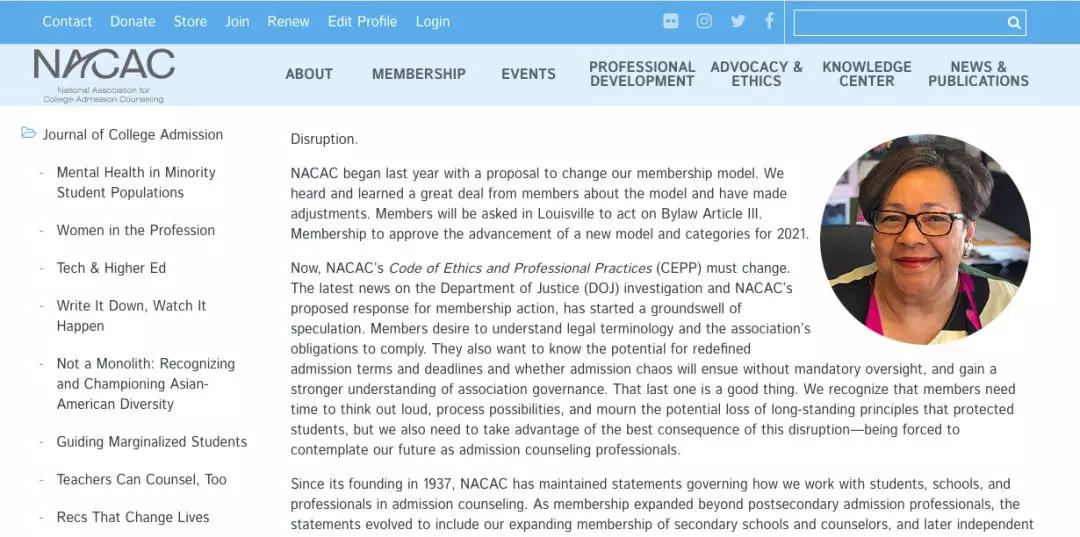Click the Login link
1080x537 pixels.
point(433,21)
